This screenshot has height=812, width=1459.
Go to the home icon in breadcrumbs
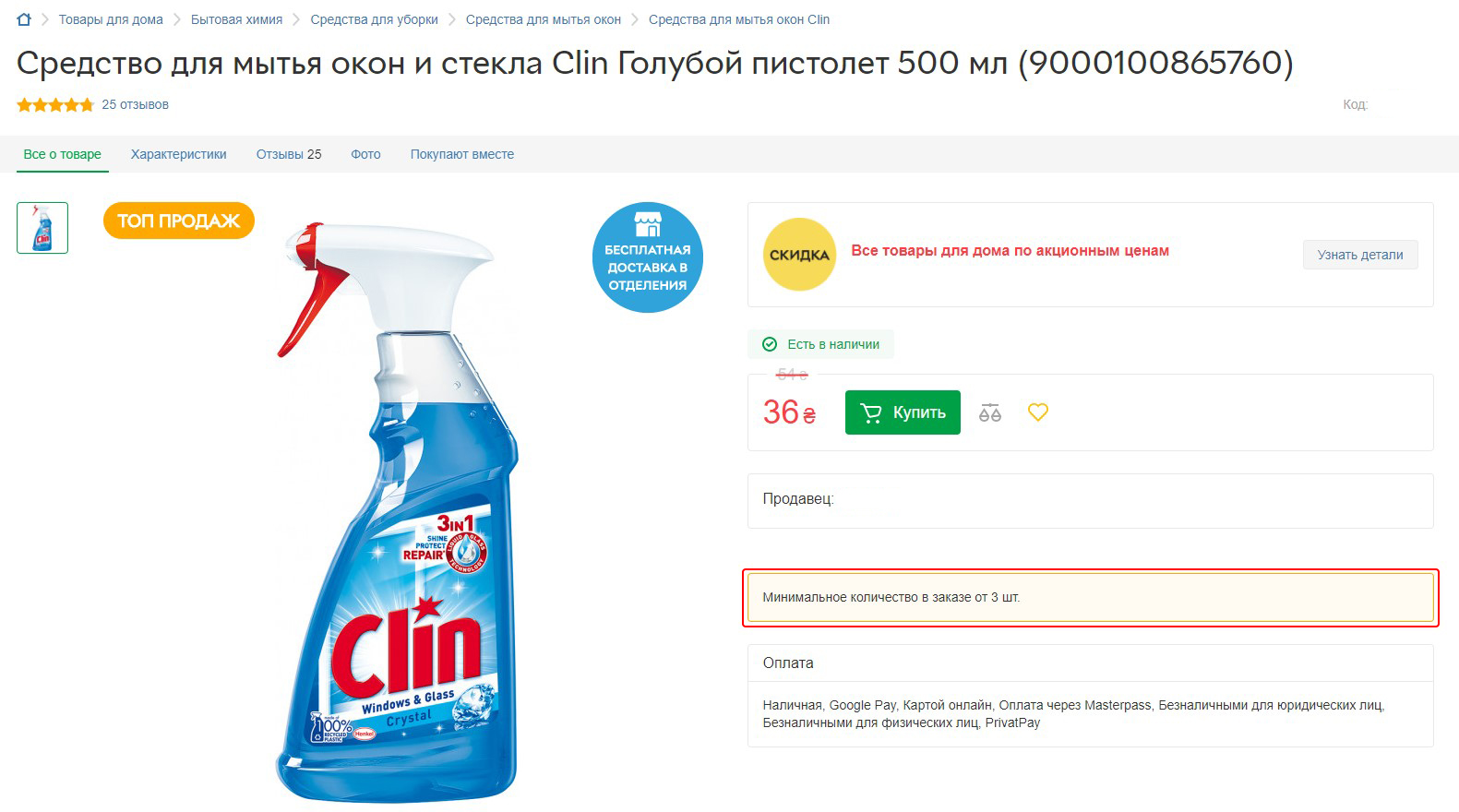(x=24, y=19)
